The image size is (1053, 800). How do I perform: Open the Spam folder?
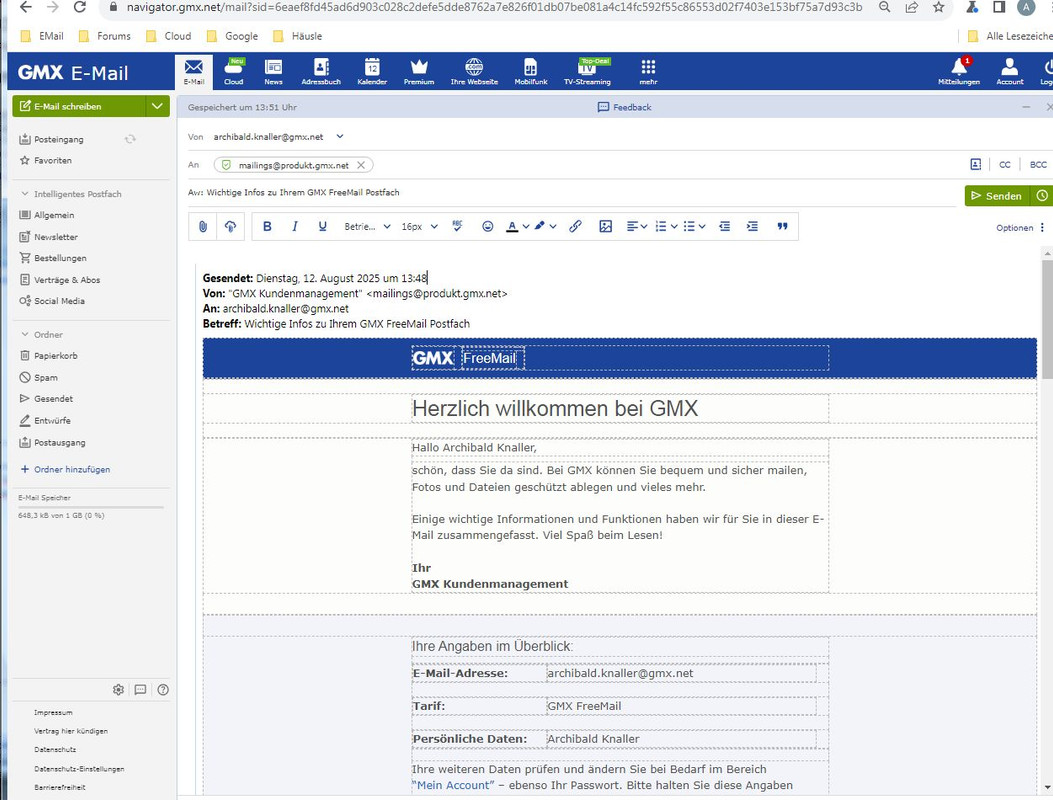click(46, 377)
